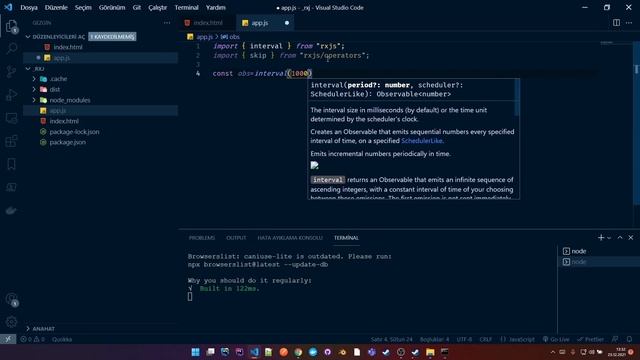
Task: Show hidden system tray icons
Action: pyautogui.click(x=553, y=352)
